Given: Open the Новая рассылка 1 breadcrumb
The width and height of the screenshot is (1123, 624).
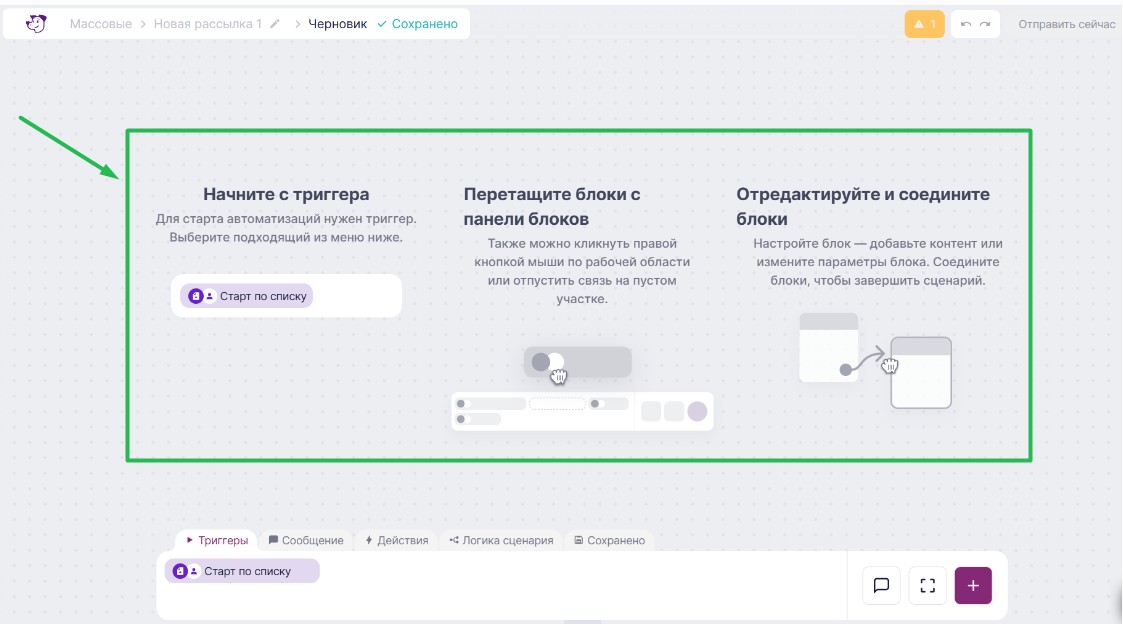Looking at the screenshot, I should tap(208, 24).
